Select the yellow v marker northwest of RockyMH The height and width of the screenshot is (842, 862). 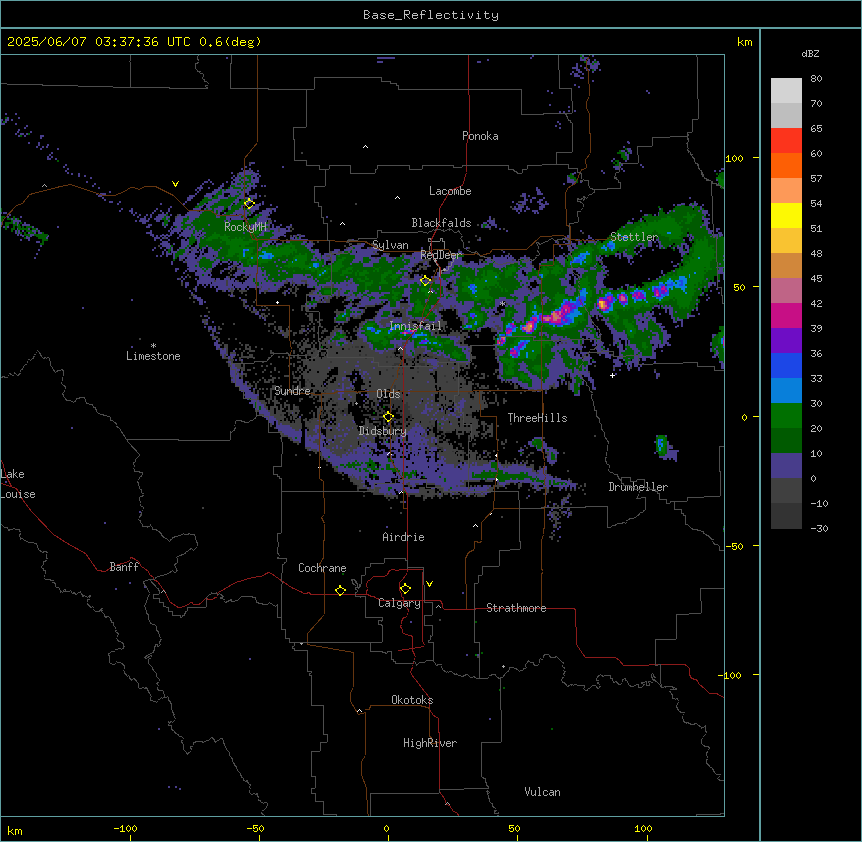pos(175,184)
